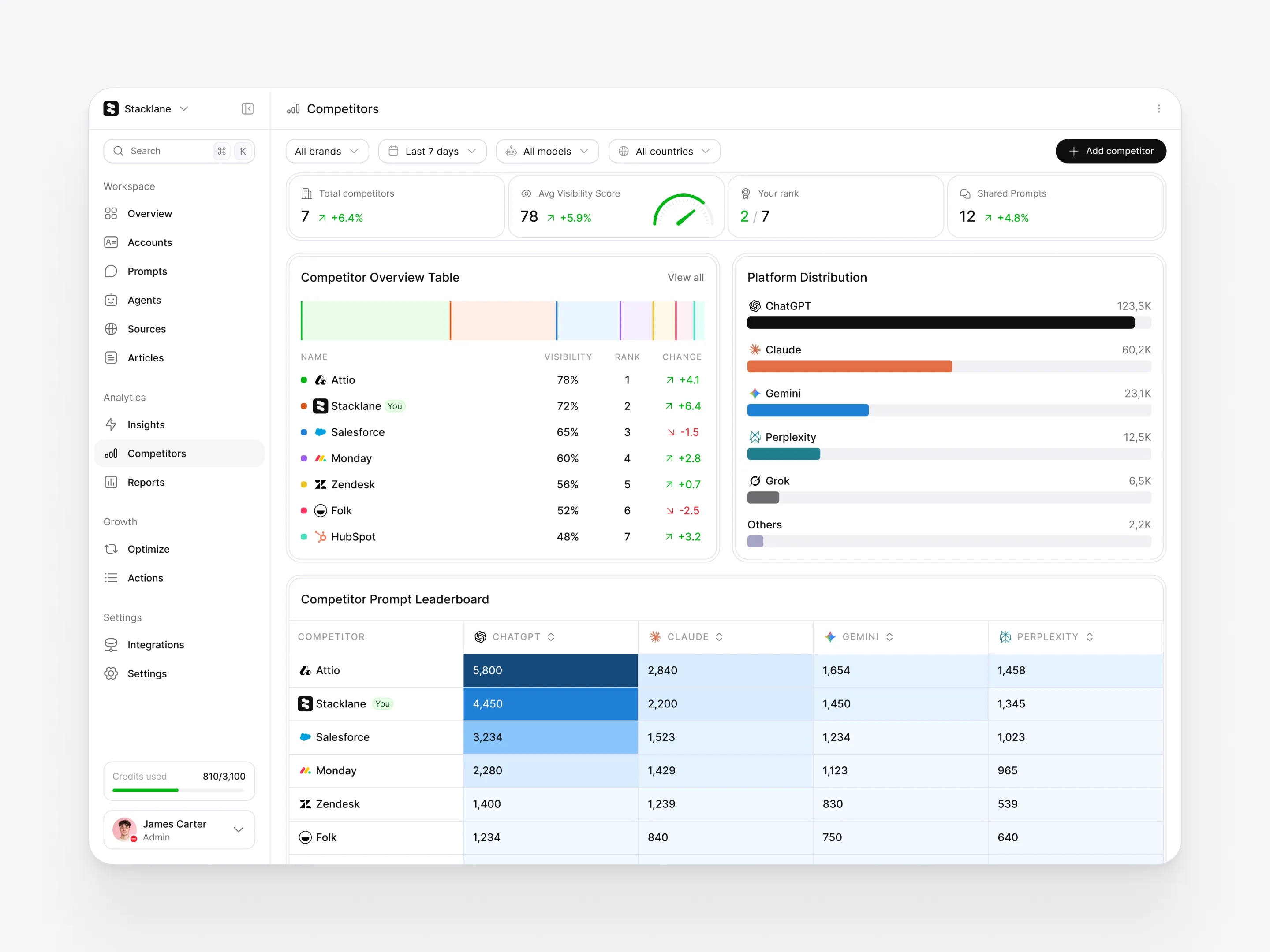Viewport: 1270px width, 952px height.
Task: Open Accounts from the sidebar
Action: point(179,242)
